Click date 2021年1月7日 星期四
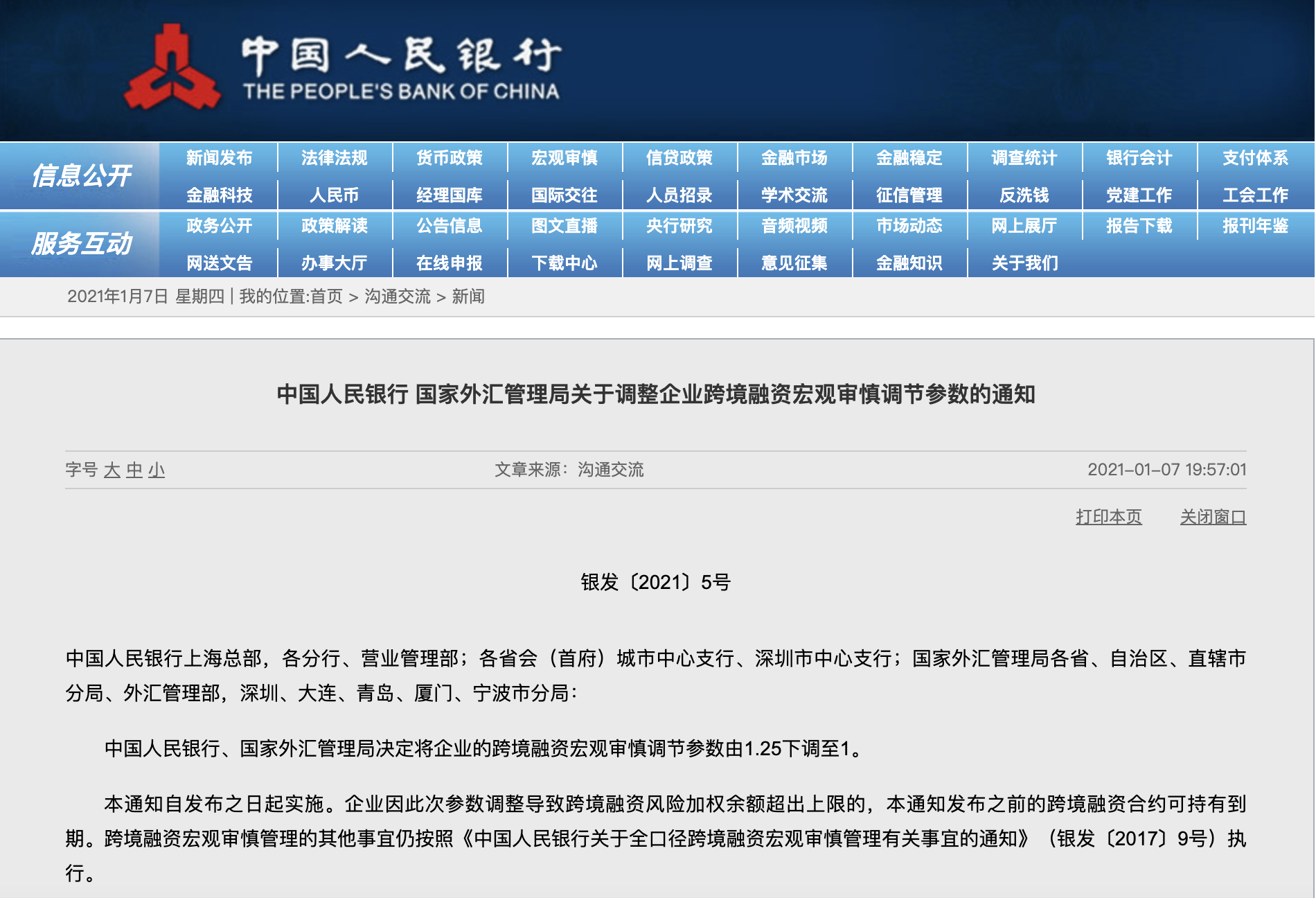 tap(146, 297)
